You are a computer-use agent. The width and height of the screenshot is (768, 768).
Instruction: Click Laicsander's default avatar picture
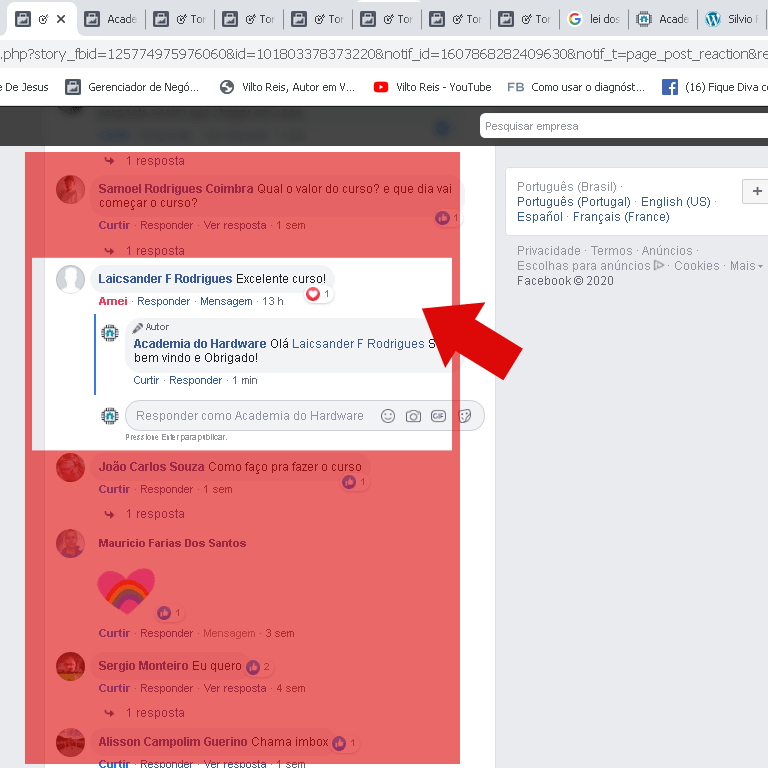(71, 279)
